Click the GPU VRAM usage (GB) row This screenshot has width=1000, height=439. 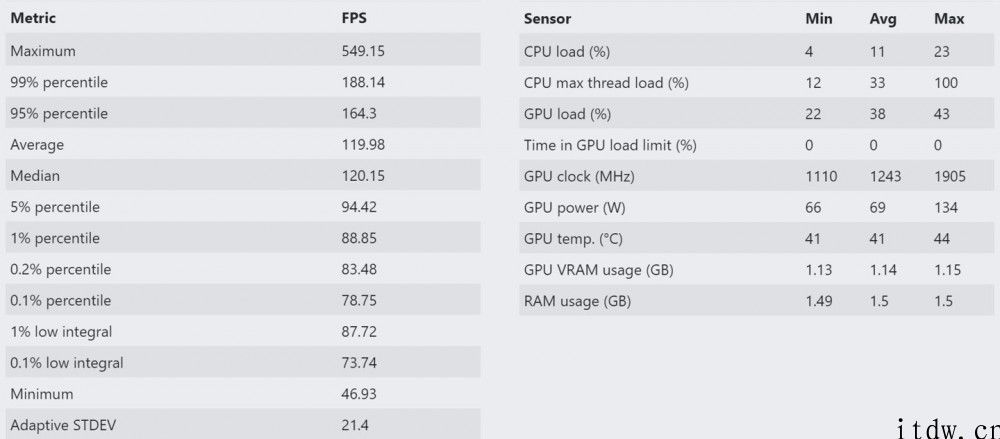pyautogui.click(x=756, y=270)
